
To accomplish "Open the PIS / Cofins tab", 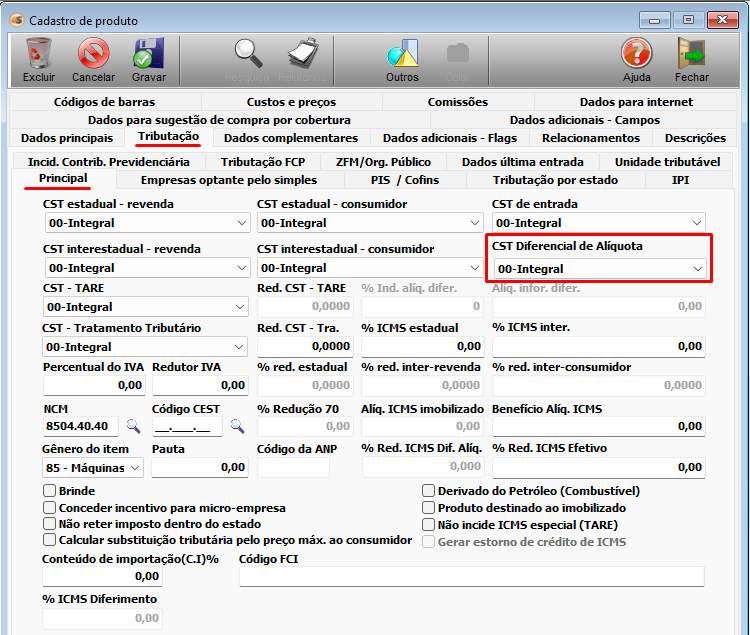I will (404, 180).
